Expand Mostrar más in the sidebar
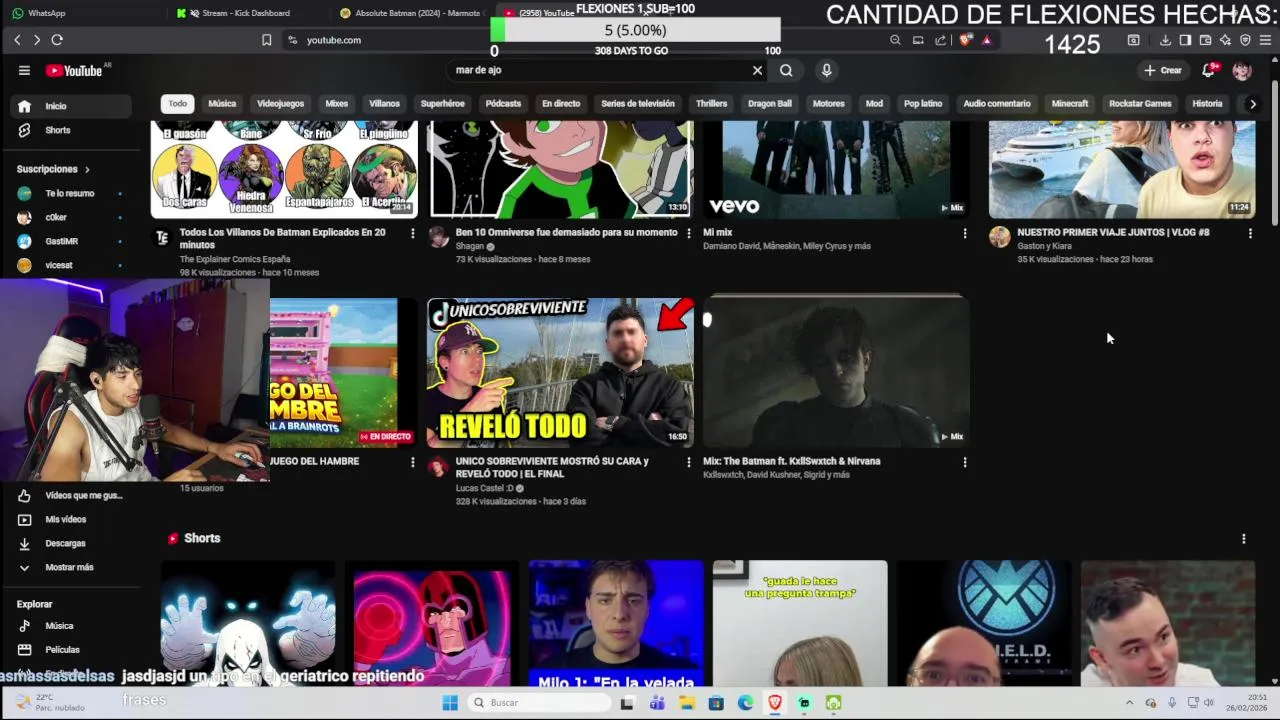The width and height of the screenshot is (1280, 720). 71,567
